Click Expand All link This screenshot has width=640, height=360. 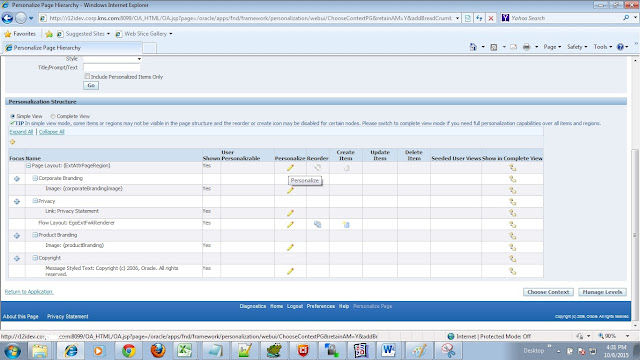point(21,132)
